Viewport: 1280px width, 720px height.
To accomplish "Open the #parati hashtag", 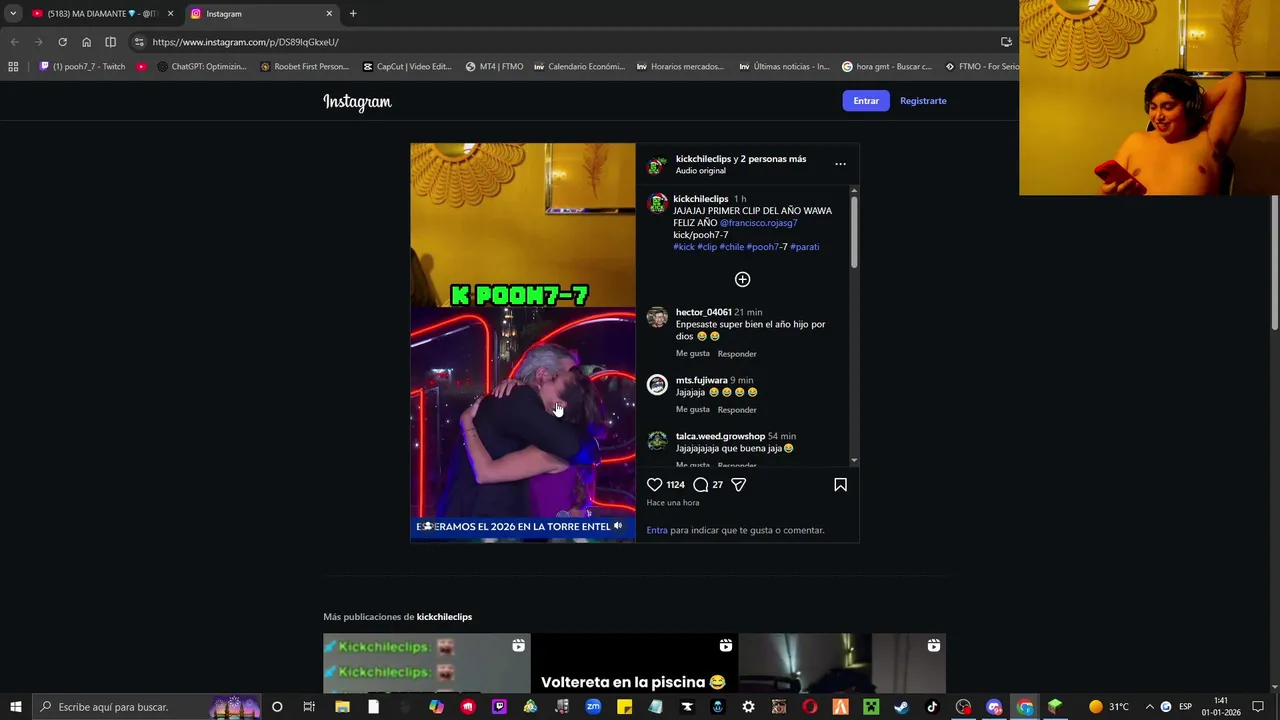I will tap(804, 247).
